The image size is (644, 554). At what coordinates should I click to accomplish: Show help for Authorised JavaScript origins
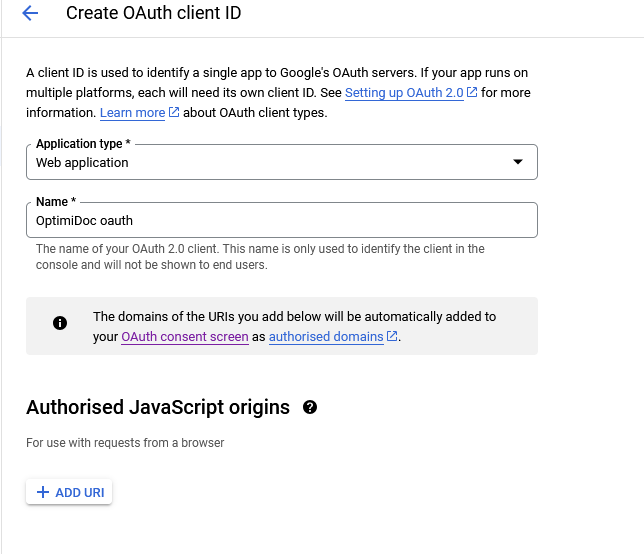310,407
